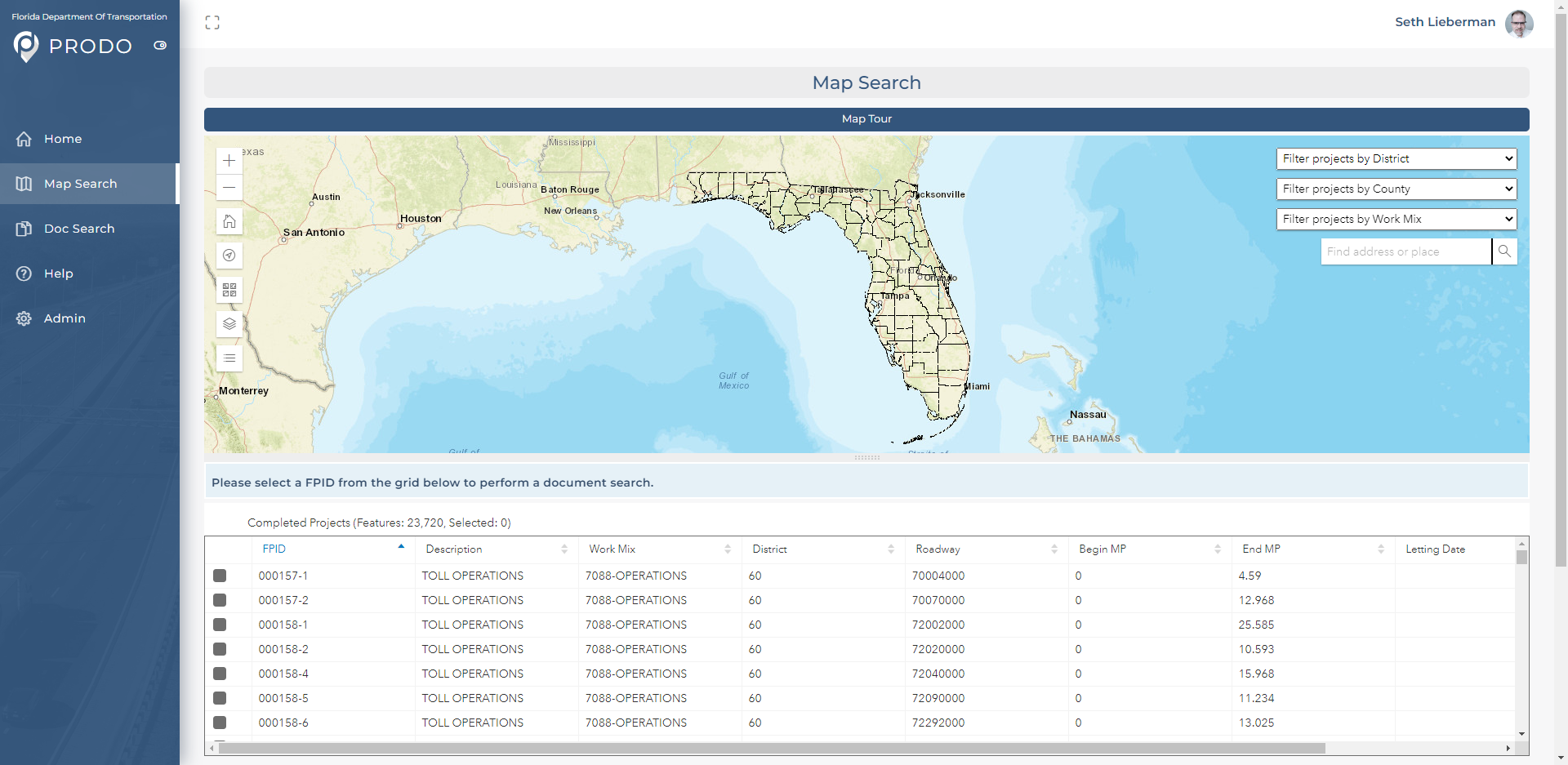
Task: Expand the Filter projects by County dropdown
Action: coord(1396,189)
